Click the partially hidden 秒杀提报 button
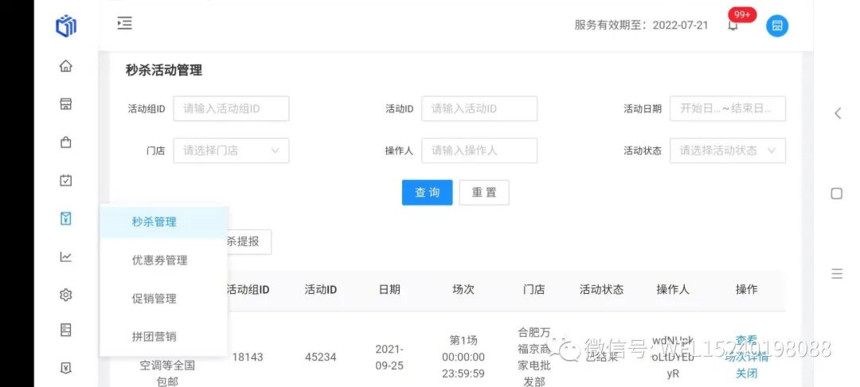 (x=250, y=242)
